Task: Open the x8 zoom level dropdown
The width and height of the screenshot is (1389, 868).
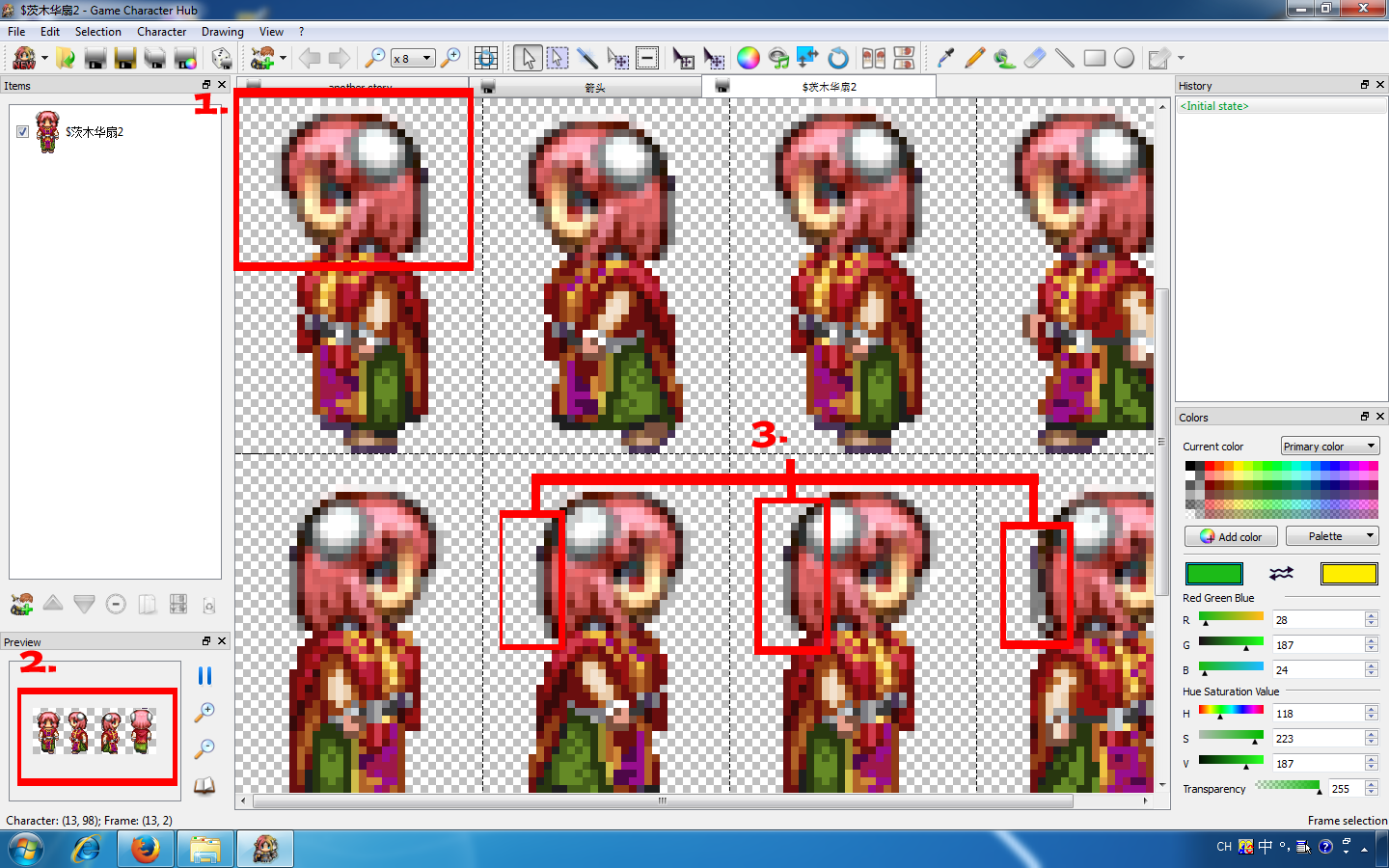Action: coord(413,58)
